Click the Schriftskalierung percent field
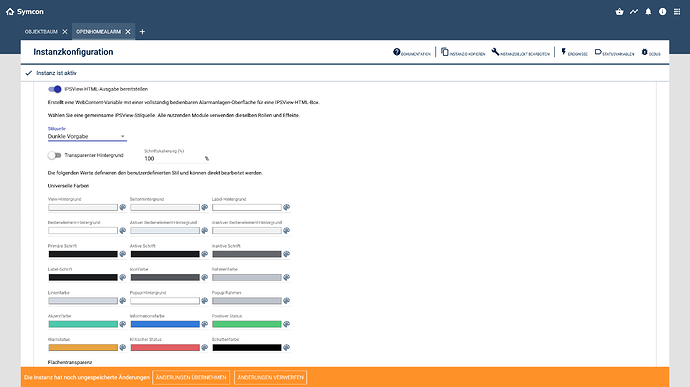Screen dimensions: 690x387 [176, 158]
